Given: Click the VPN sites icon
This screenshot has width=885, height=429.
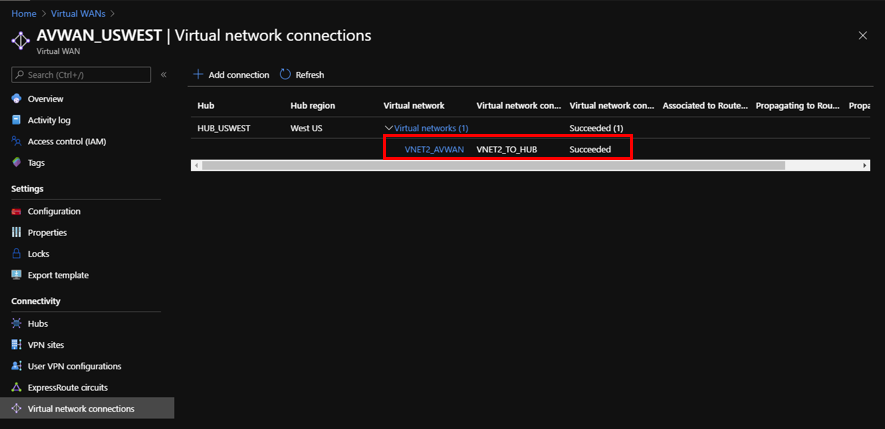Looking at the screenshot, I should pos(16,345).
